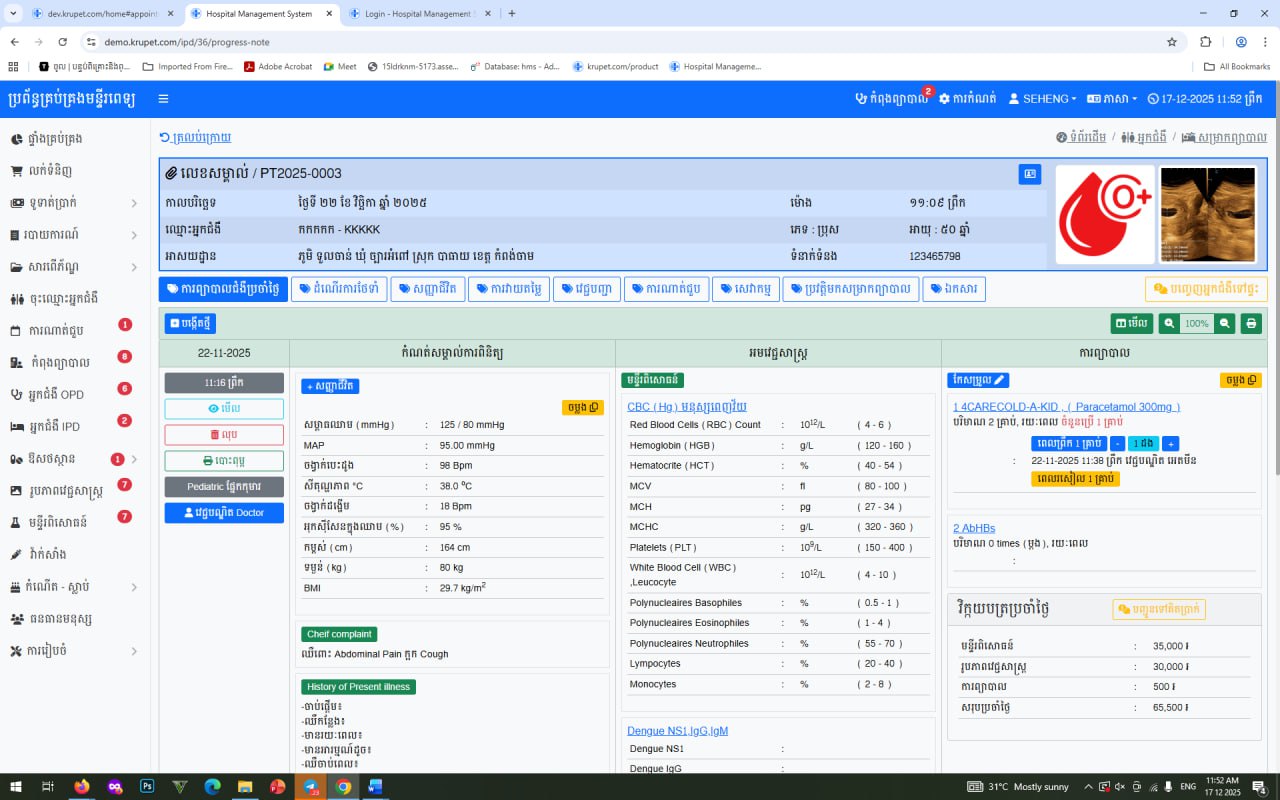The width and height of the screenshot is (1280, 800).
Task: Click the printer icon to print progress note
Action: point(1251,323)
